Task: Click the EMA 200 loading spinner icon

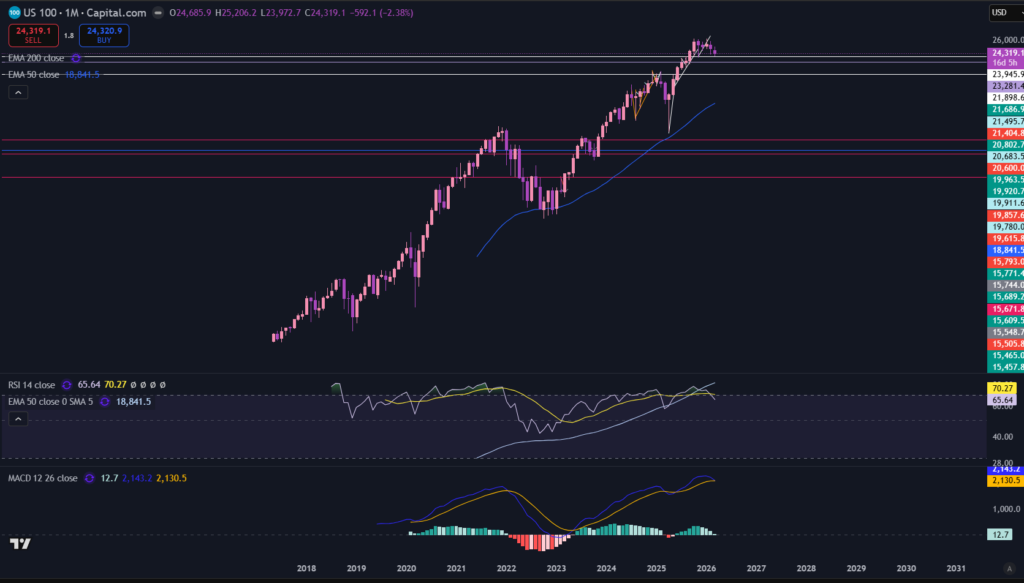Action: [x=76, y=58]
